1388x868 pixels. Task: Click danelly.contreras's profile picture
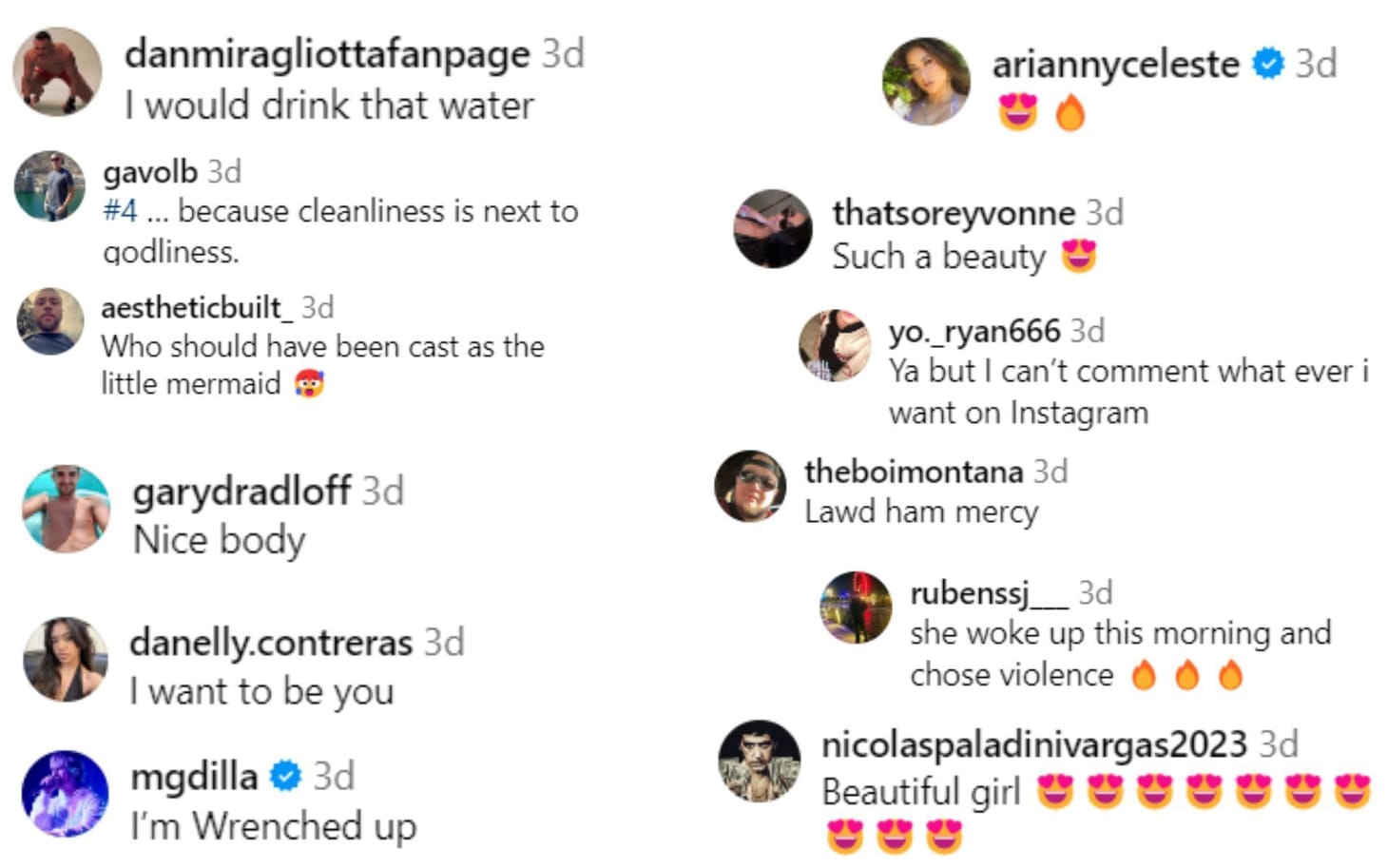click(66, 660)
